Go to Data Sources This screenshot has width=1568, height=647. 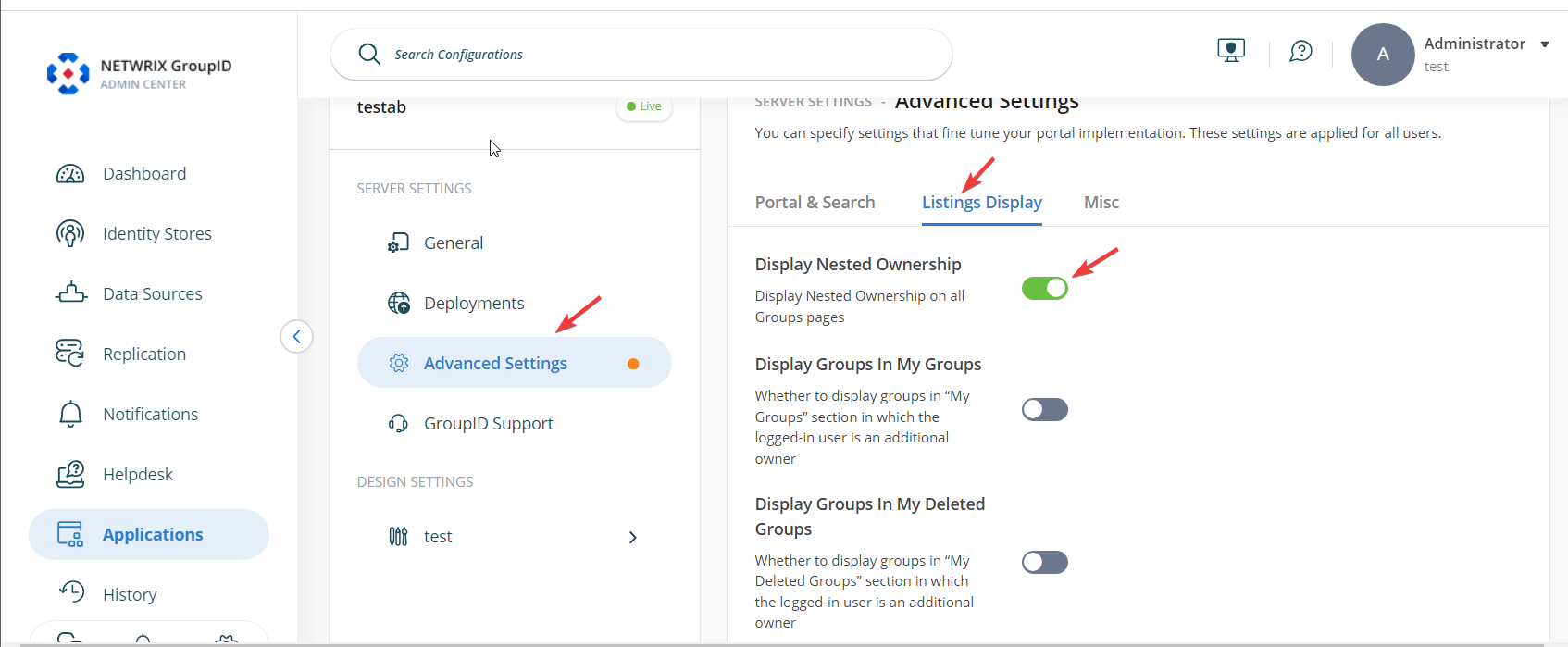click(153, 293)
